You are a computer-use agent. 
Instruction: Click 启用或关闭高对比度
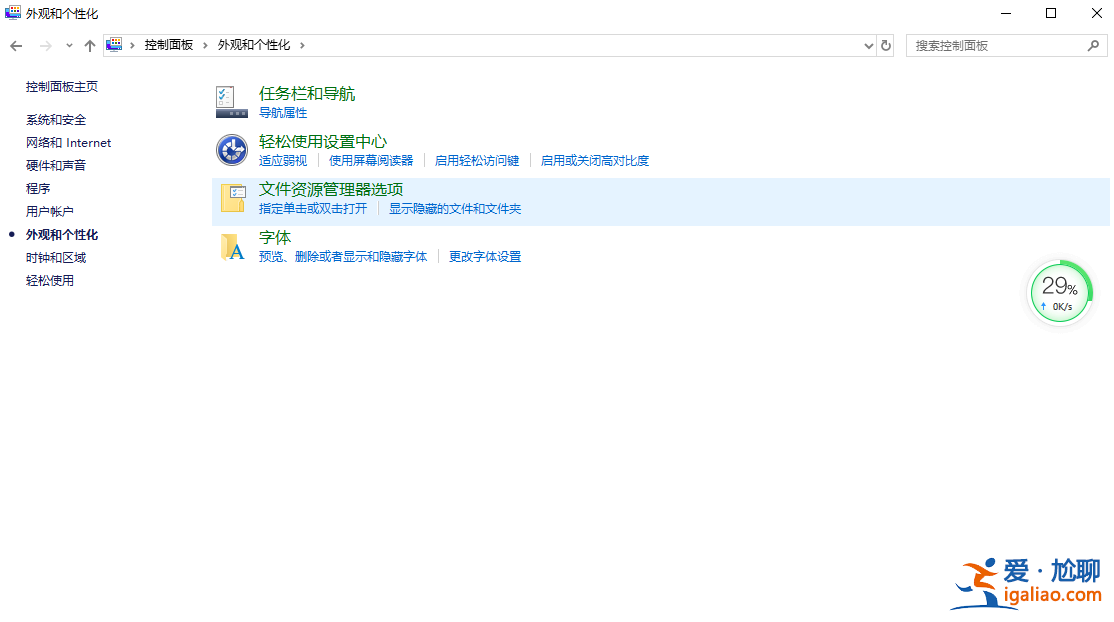coord(594,160)
